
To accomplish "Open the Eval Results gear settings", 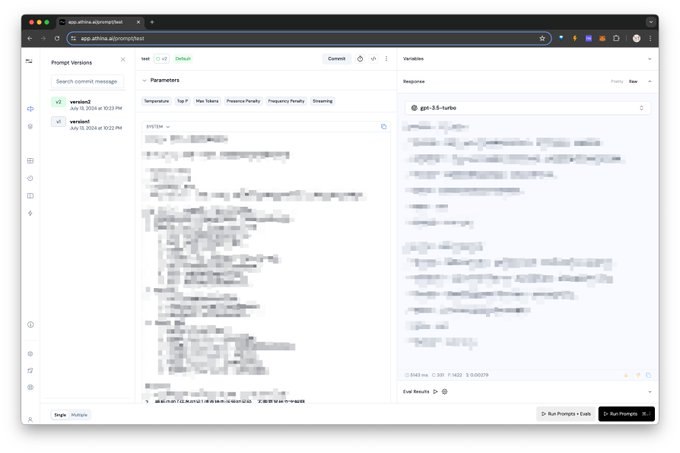I will coord(445,391).
